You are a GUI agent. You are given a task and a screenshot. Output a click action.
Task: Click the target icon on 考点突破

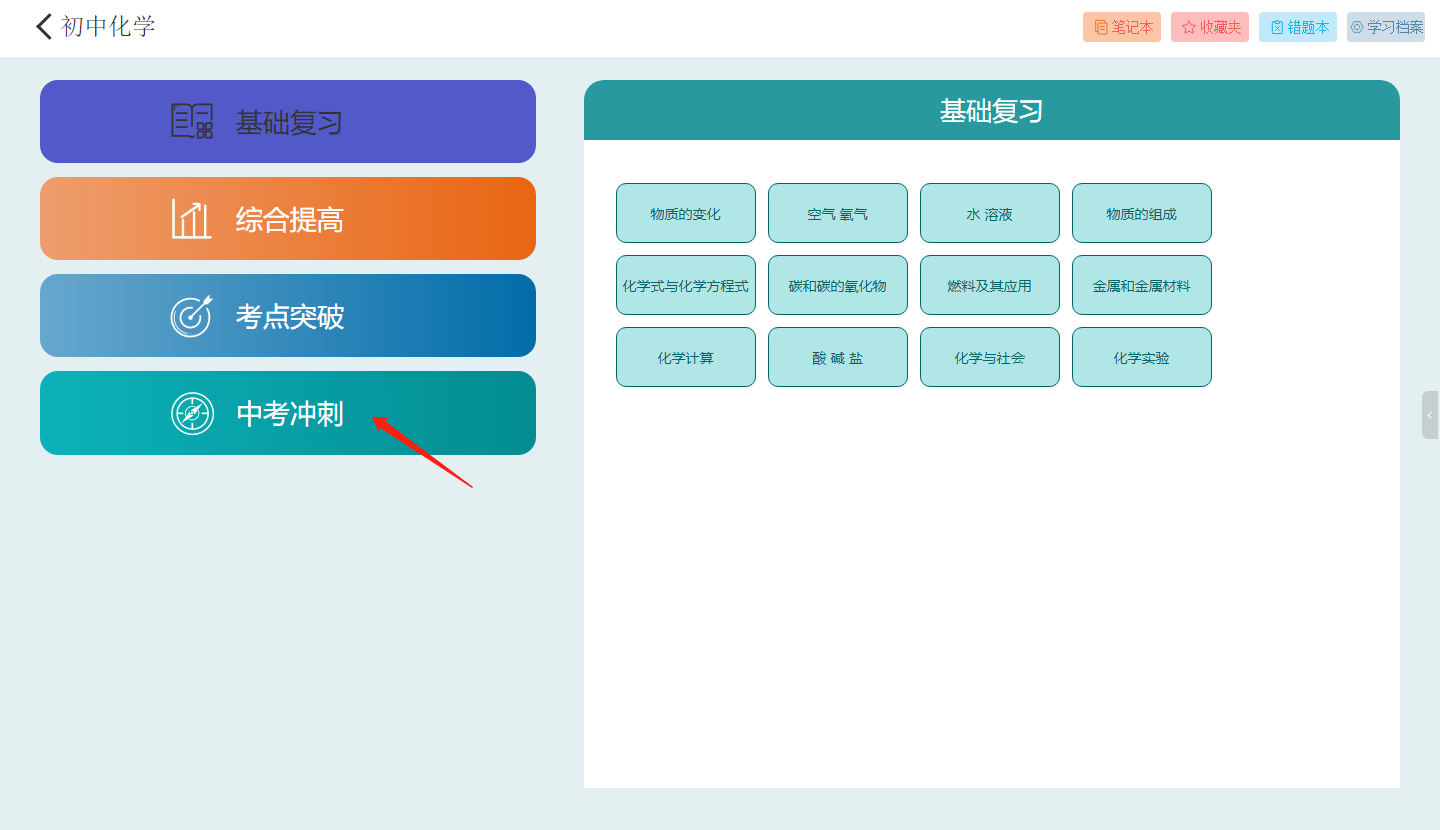tap(191, 316)
